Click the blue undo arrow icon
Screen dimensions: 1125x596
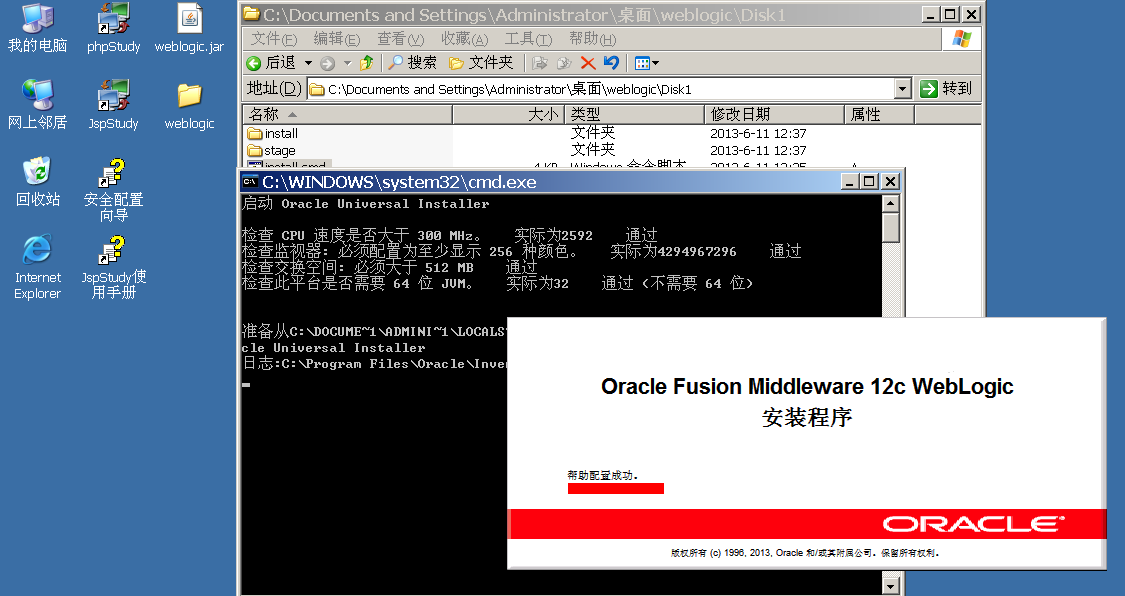(x=611, y=63)
